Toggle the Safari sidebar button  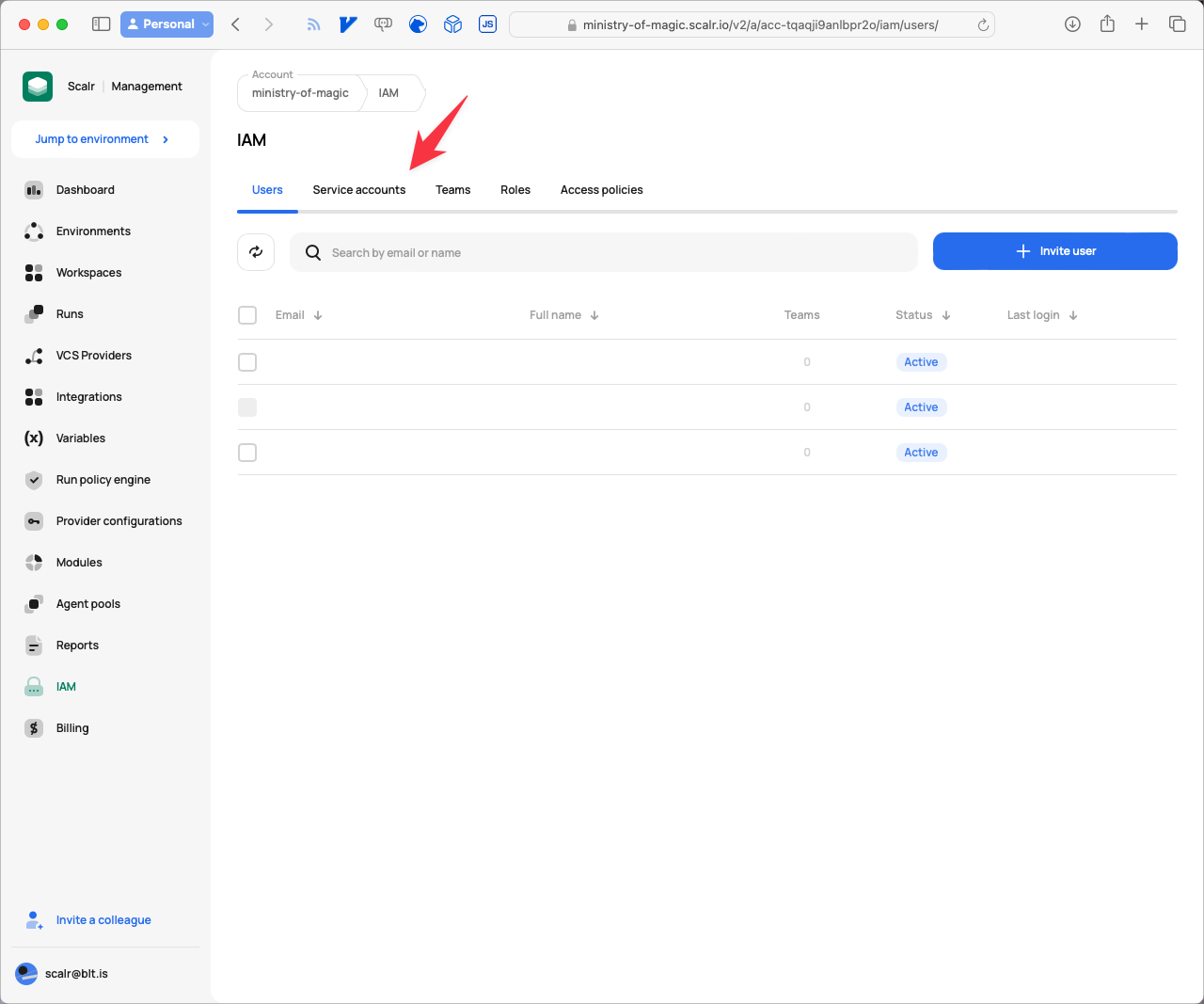(101, 24)
